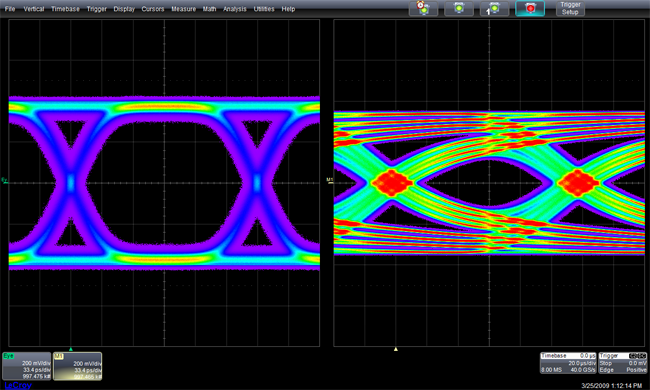Click the Auto trigger mode icon with alarm clock
The height and width of the screenshot is (390, 650).
(x=423, y=8)
